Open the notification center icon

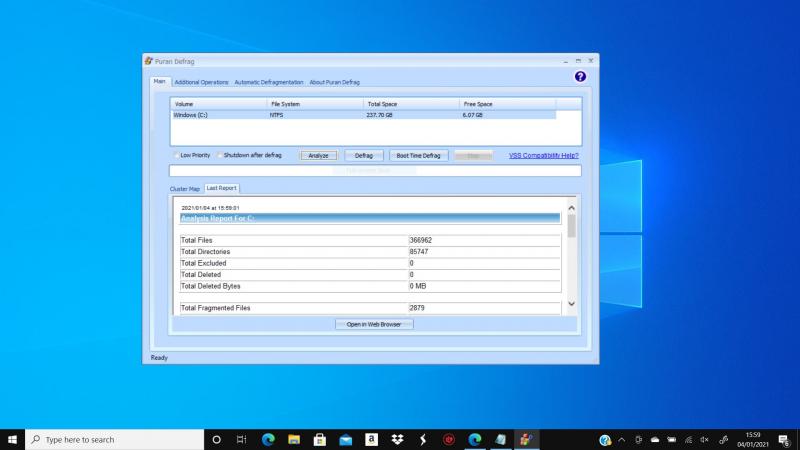[x=784, y=440]
